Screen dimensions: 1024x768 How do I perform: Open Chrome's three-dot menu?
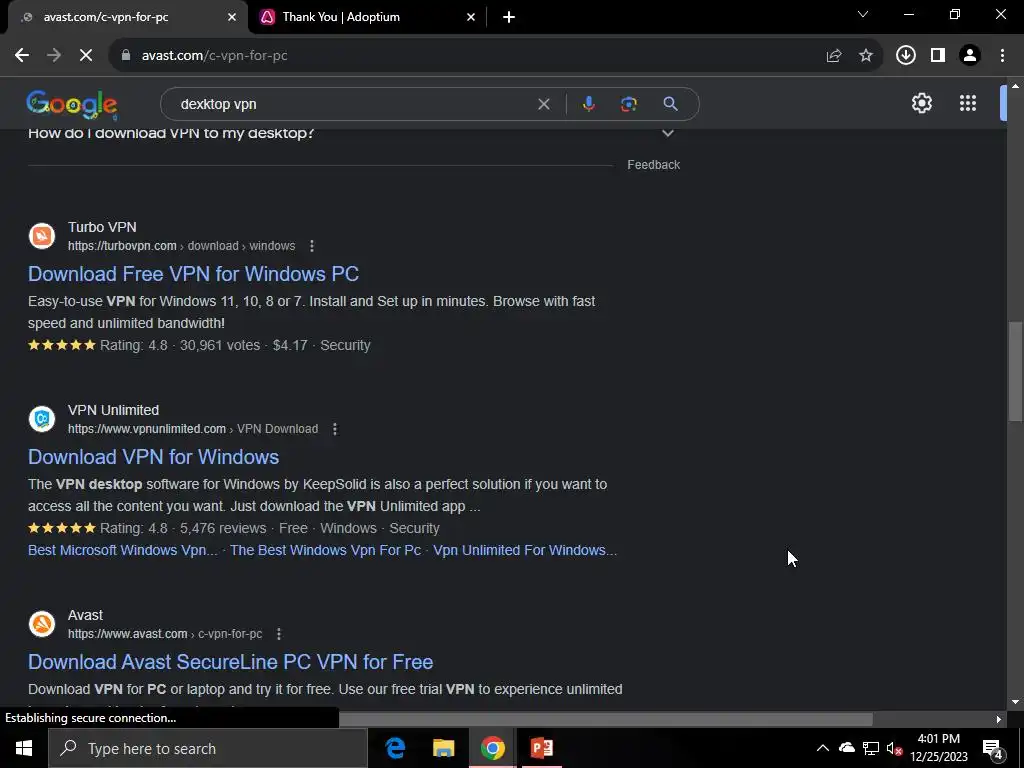tap(1002, 56)
